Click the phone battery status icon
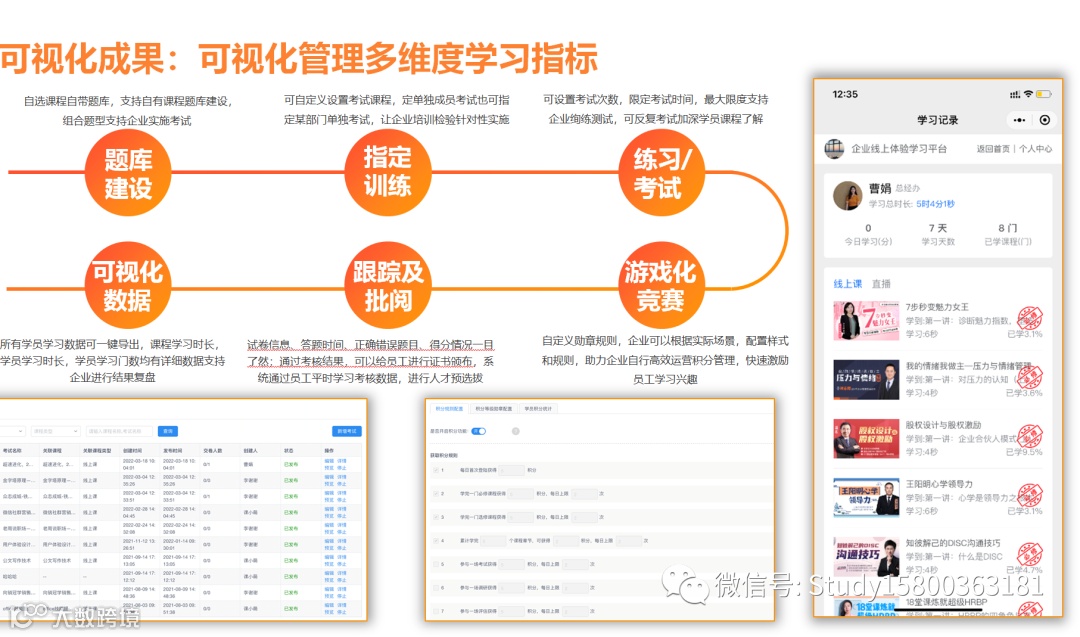The image size is (1080, 637). tap(1043, 94)
